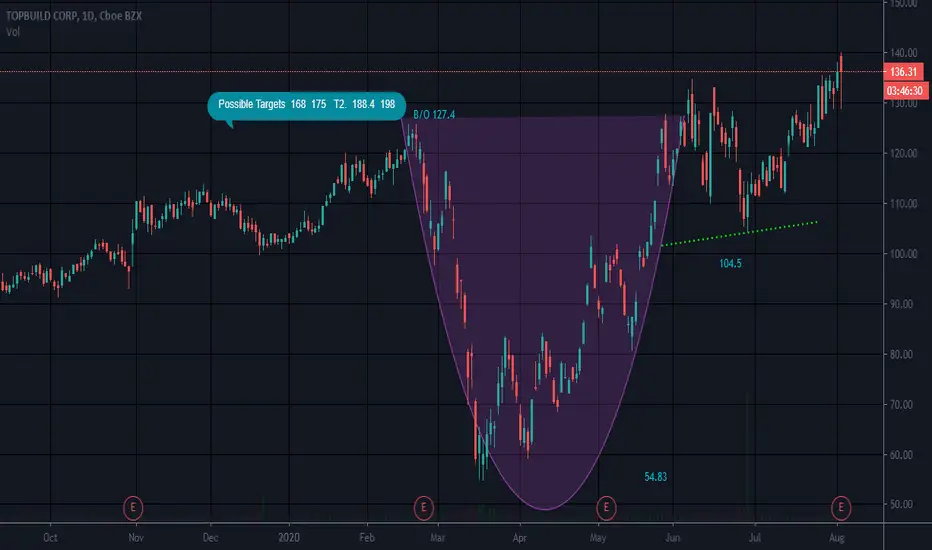Viewport: 932px width, 550px height.
Task: Click the earnings marker near November
Action: pyautogui.click(x=133, y=508)
